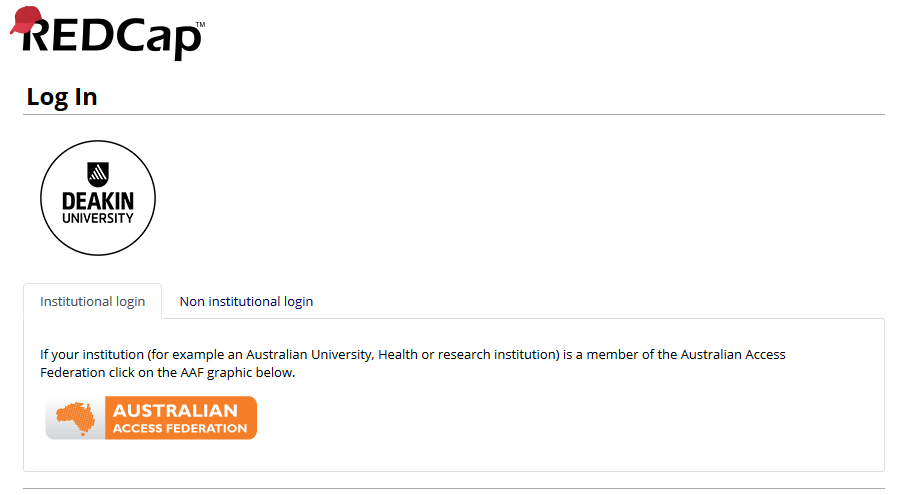904x495 pixels.
Task: Switch to the Non institutional login tab
Action: (x=246, y=301)
